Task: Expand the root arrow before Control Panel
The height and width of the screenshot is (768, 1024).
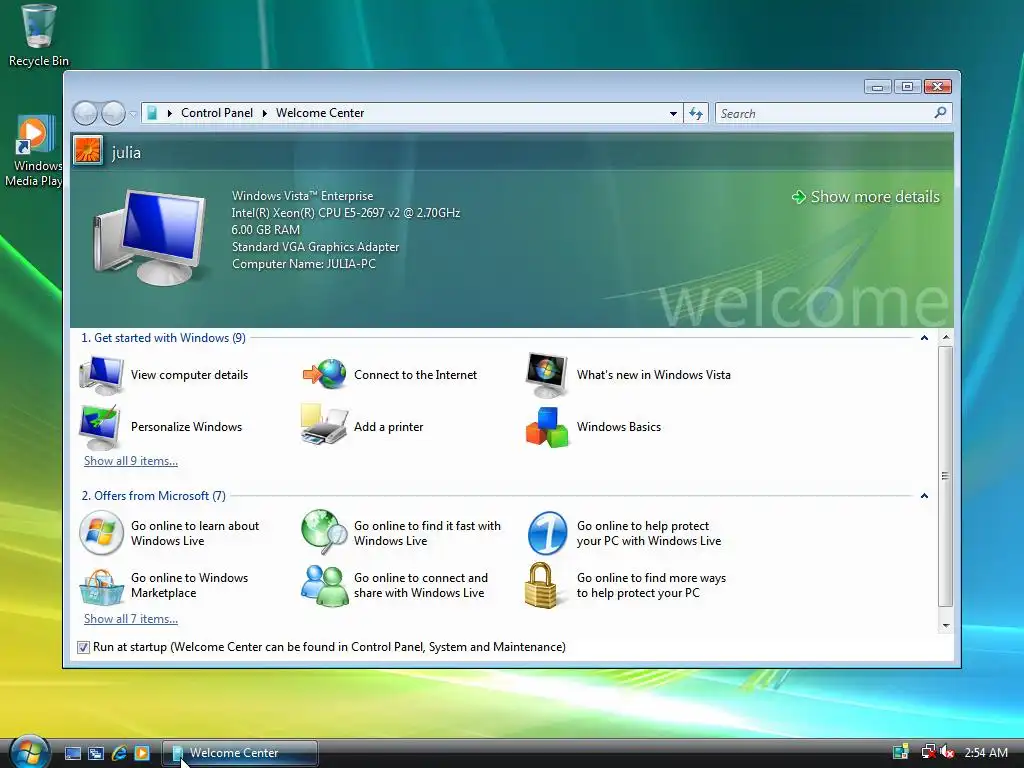Action: coord(170,113)
